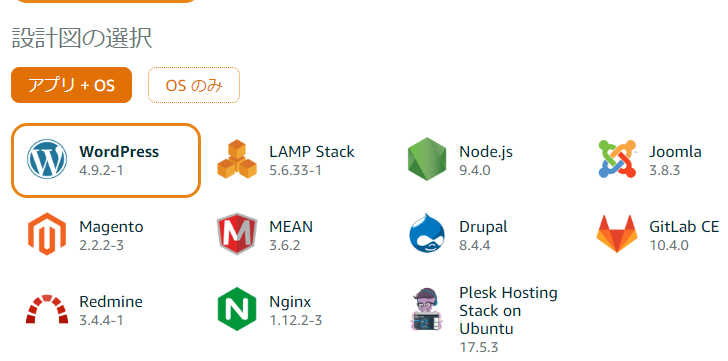Pick the green Nginx hexagon icon
This screenshot has height=361, width=728.
pyautogui.click(x=237, y=309)
